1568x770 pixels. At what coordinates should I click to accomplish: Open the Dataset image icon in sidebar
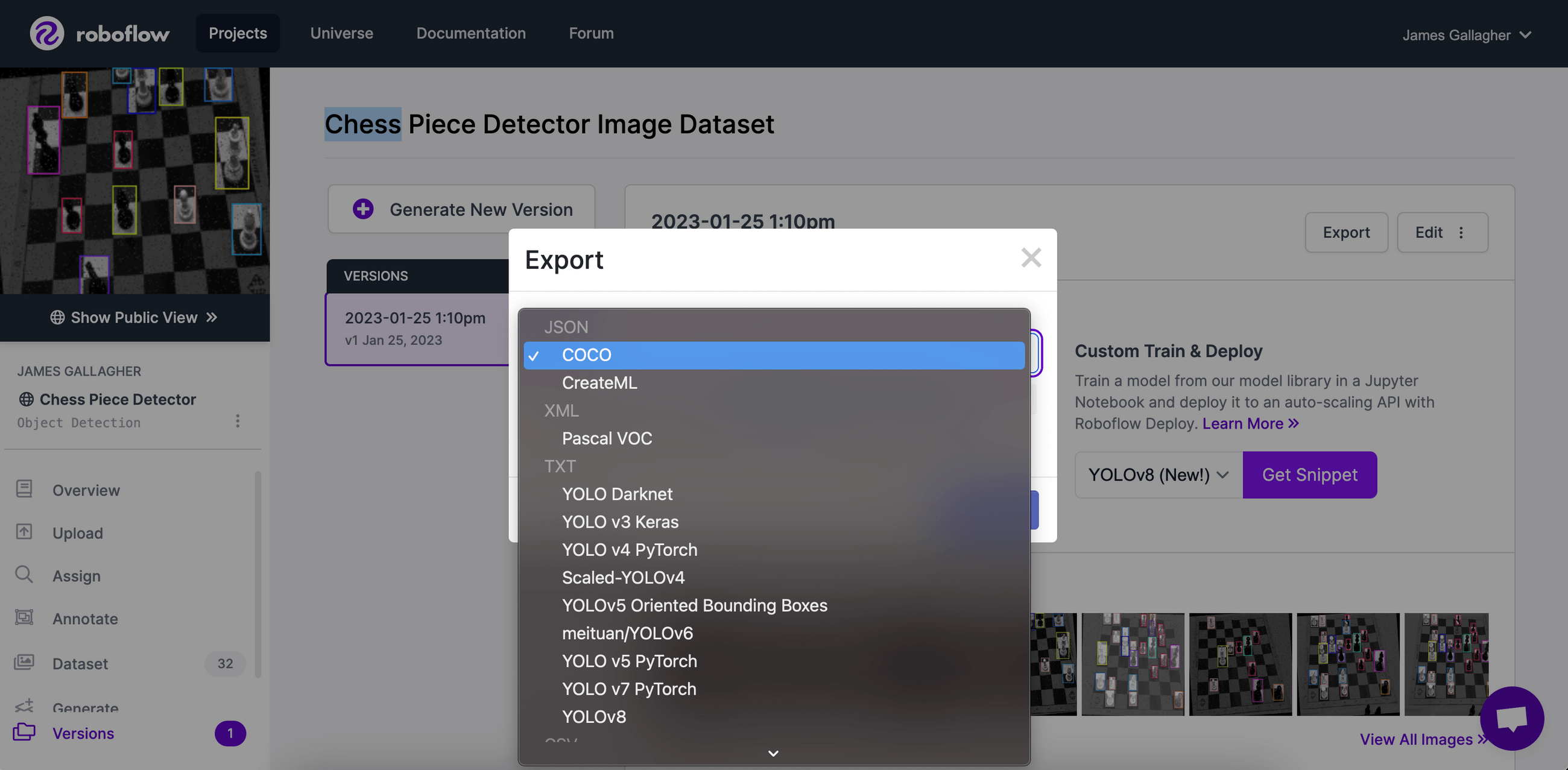(x=24, y=662)
